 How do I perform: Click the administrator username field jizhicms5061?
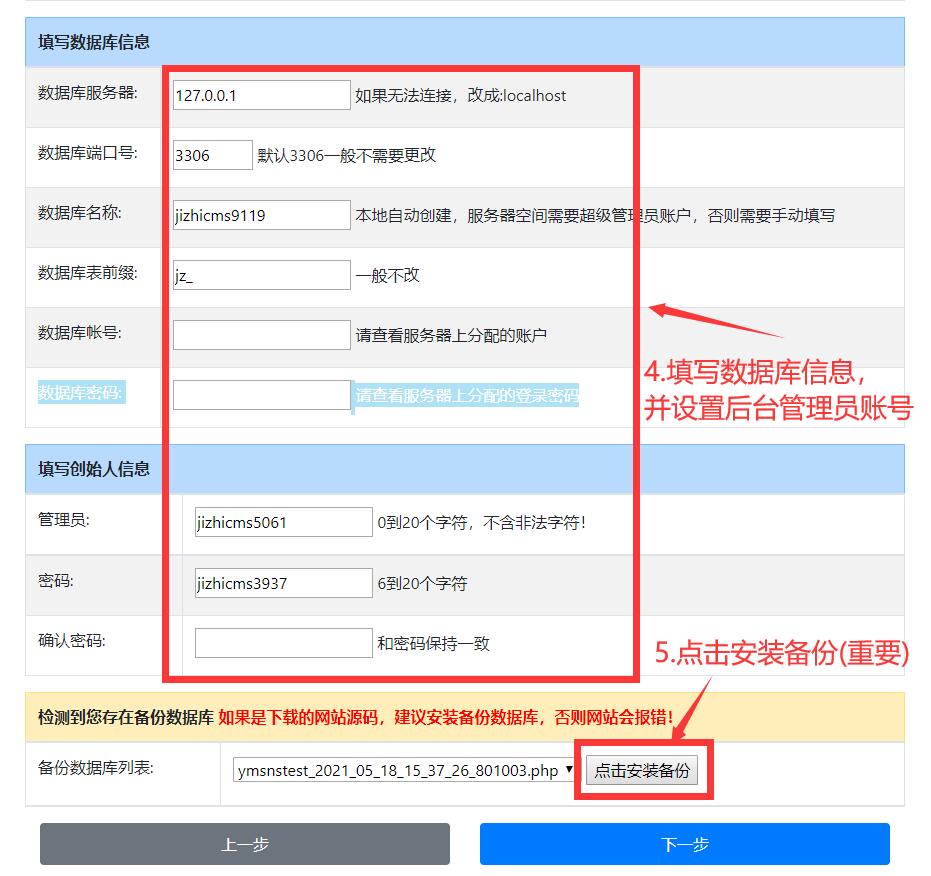point(283,522)
